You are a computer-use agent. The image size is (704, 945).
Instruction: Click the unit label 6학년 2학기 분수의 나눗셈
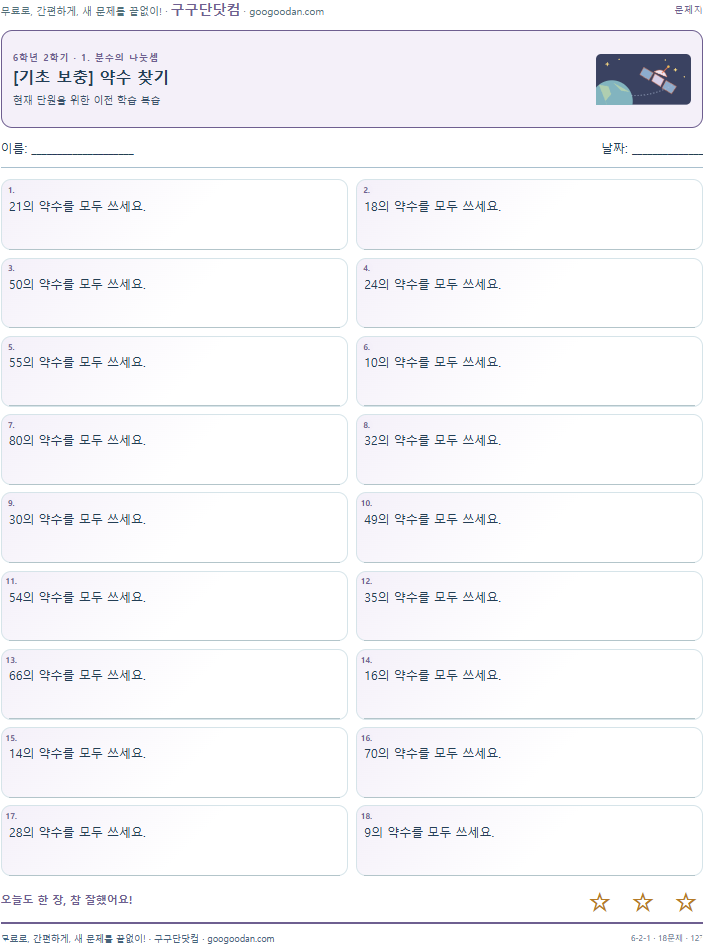[x=86, y=57]
